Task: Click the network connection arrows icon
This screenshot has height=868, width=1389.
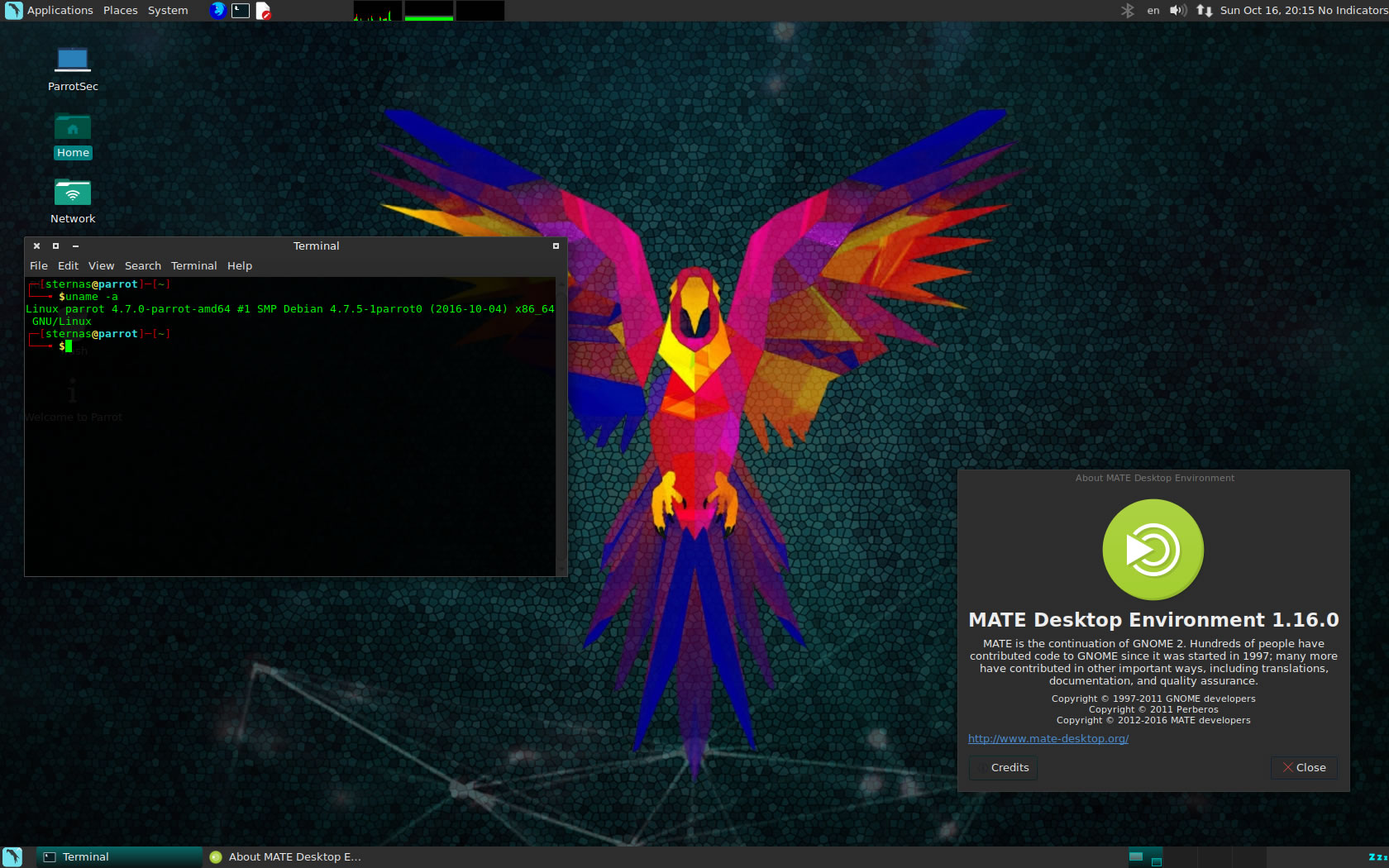Action: click(1204, 11)
